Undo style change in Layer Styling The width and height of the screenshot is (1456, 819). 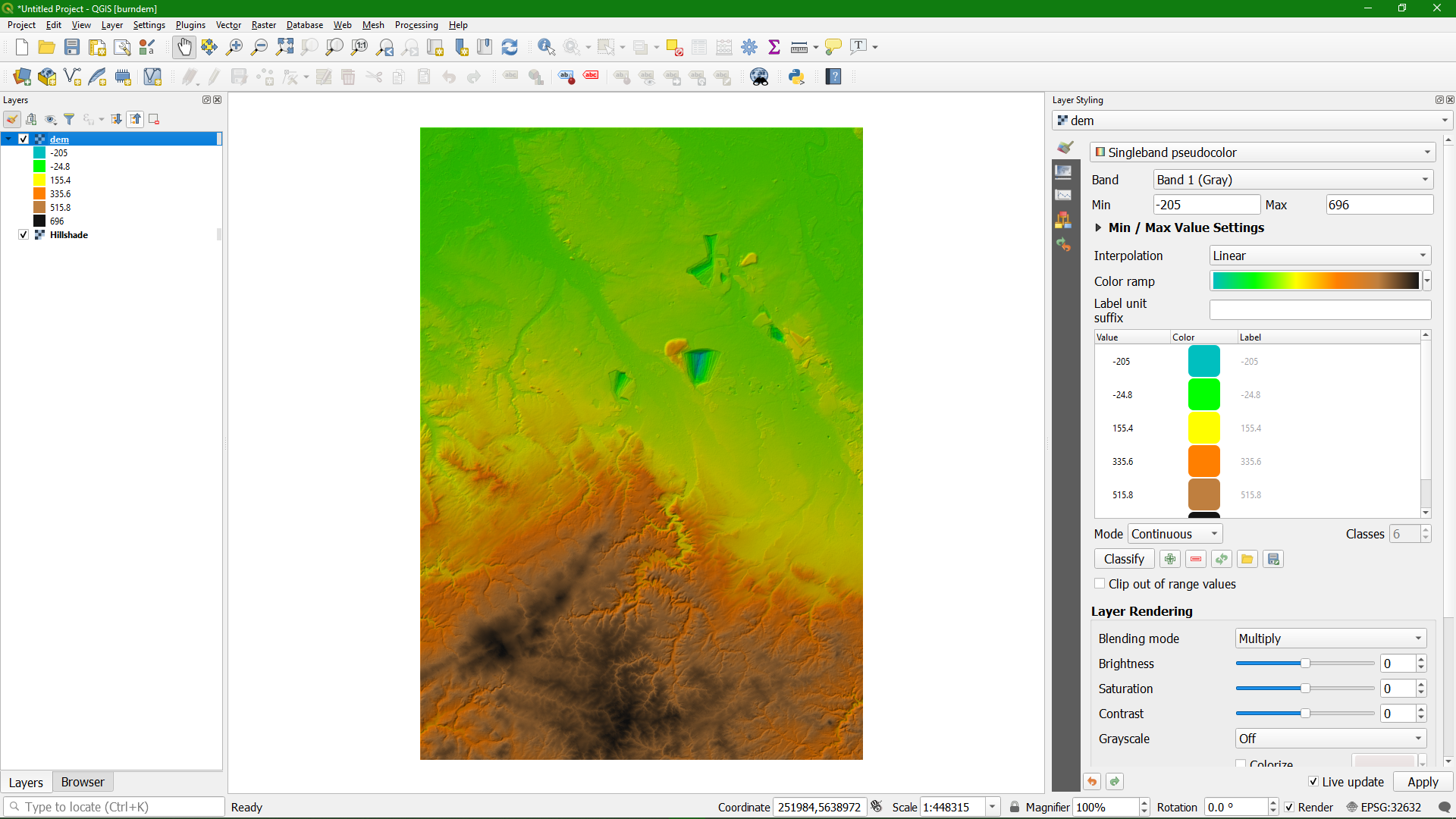(1092, 782)
